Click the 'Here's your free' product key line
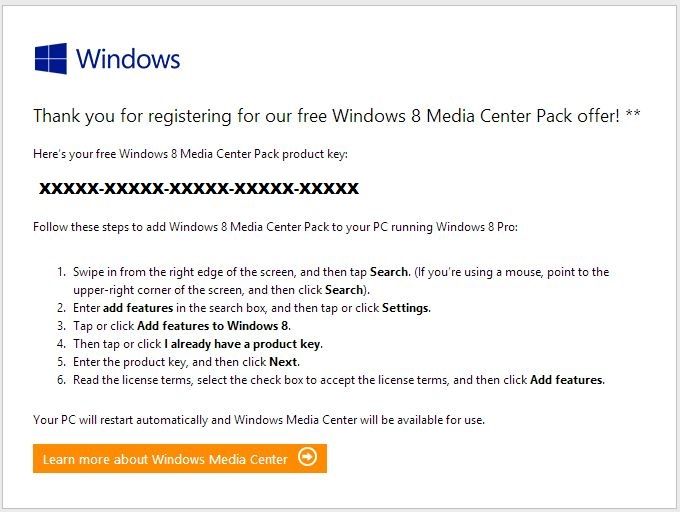Image resolution: width=680 pixels, height=512 pixels. click(190, 152)
